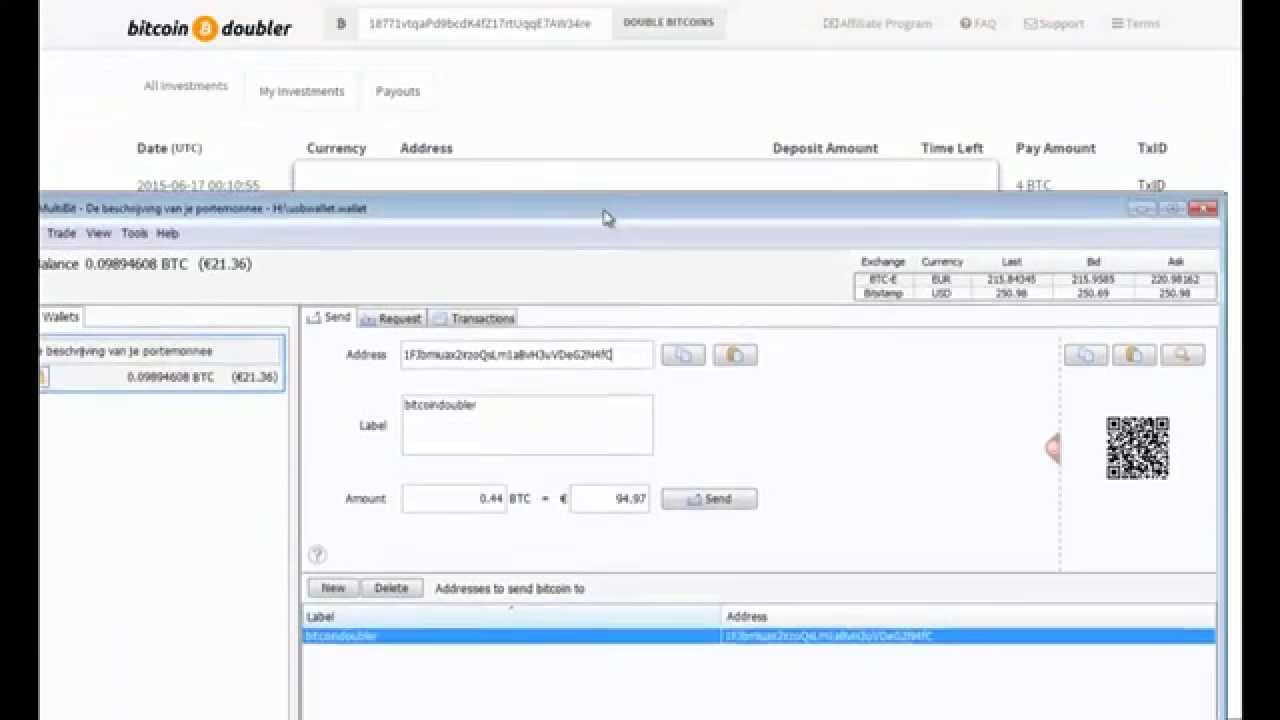Click the QR copy button above QR code
Image resolution: width=1280 pixels, height=720 pixels.
pos(1086,355)
